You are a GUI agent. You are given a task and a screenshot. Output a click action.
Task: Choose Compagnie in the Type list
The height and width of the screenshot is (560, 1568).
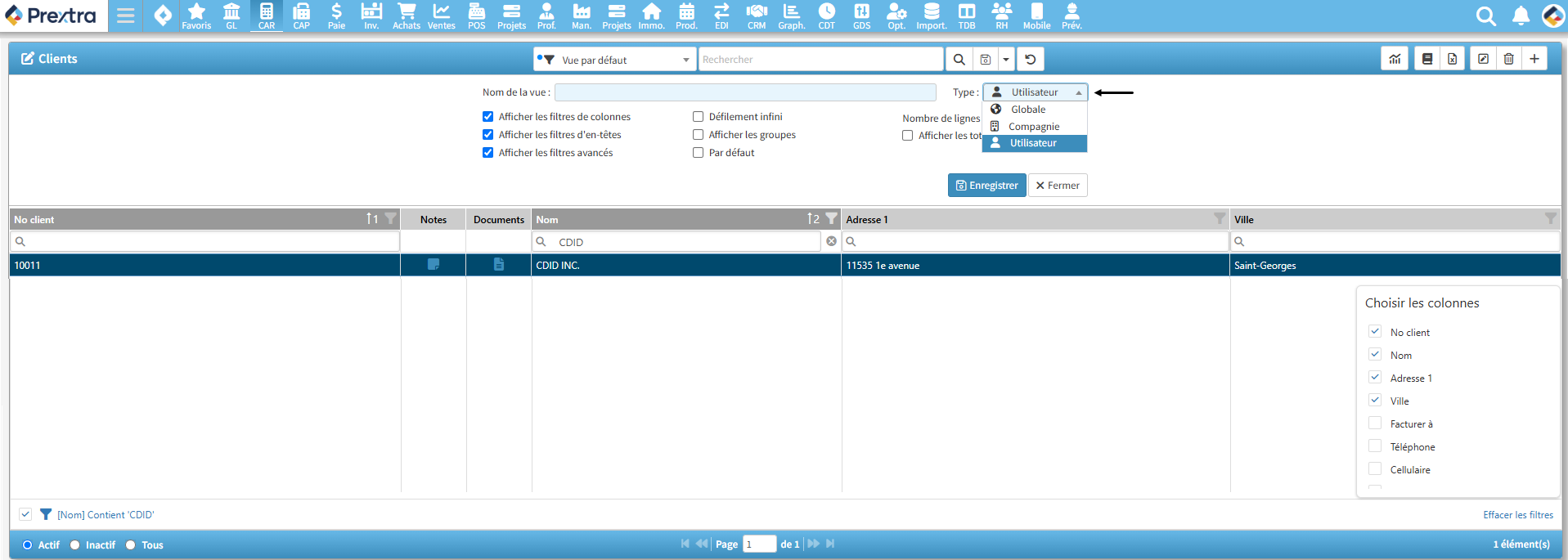coord(1033,127)
